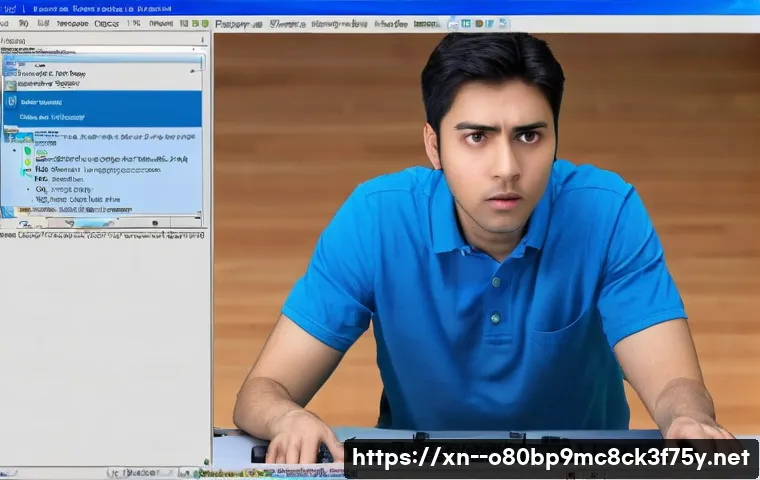Open the first menu in the top toolbar
This screenshot has height=480, width=760.
click(x=10, y=22)
